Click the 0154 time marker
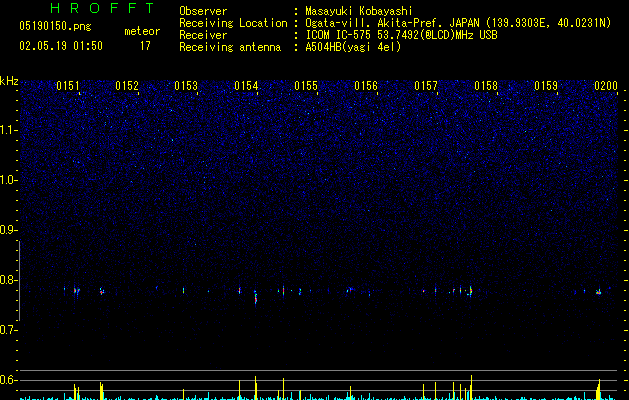 coord(246,86)
